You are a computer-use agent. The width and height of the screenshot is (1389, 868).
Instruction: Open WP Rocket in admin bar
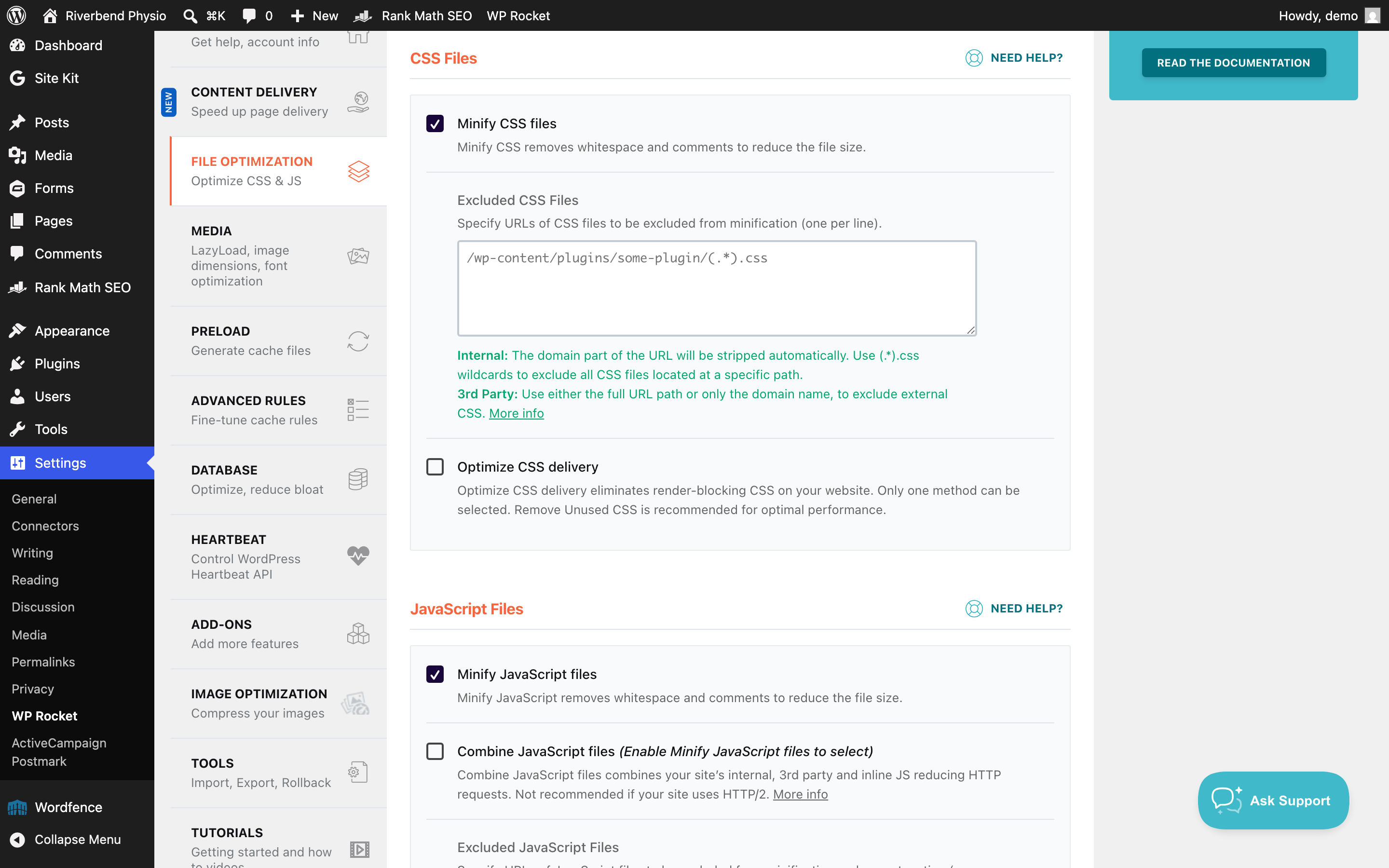[517, 15]
